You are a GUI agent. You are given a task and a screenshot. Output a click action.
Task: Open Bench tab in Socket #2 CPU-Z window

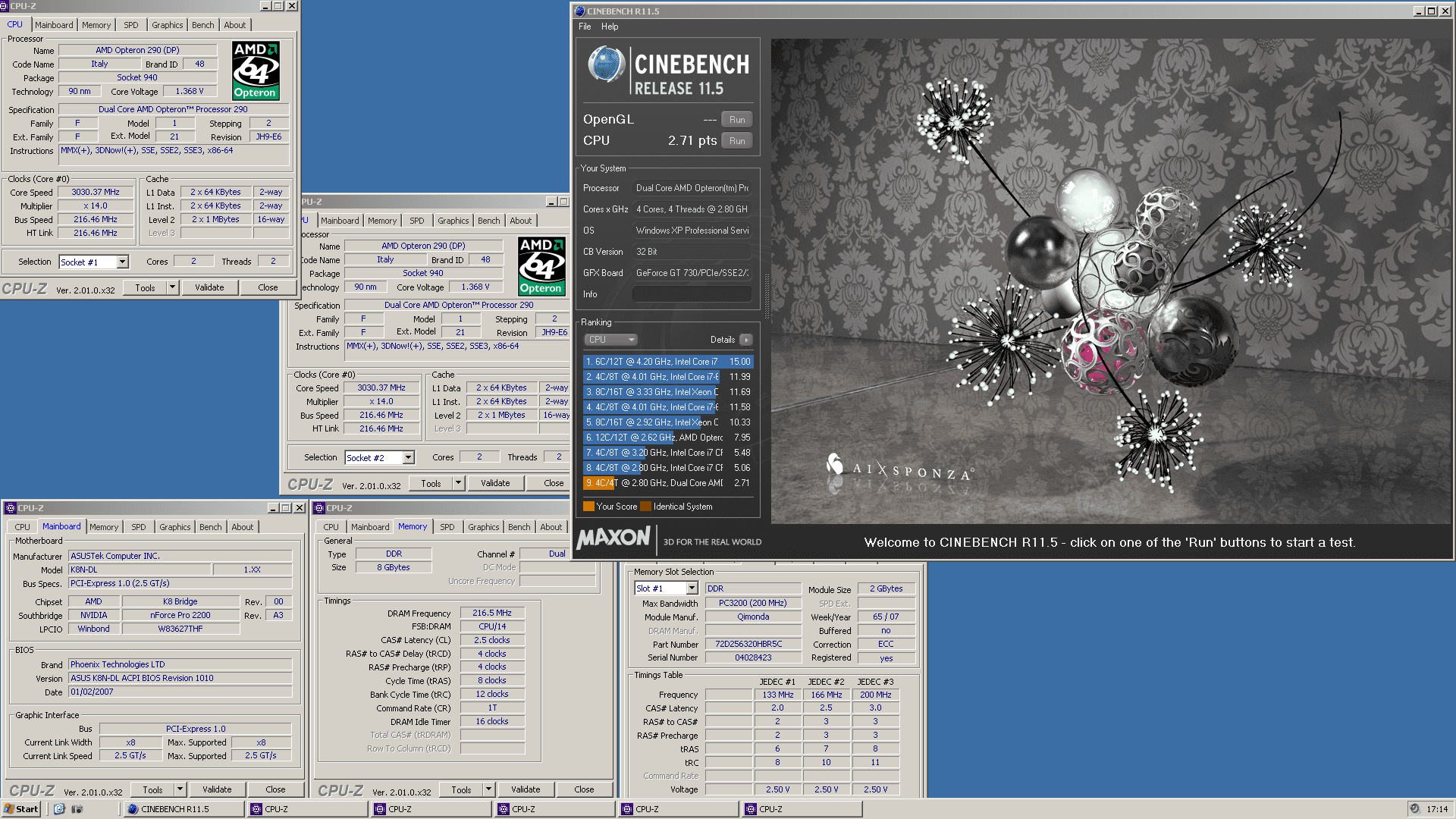click(x=489, y=221)
